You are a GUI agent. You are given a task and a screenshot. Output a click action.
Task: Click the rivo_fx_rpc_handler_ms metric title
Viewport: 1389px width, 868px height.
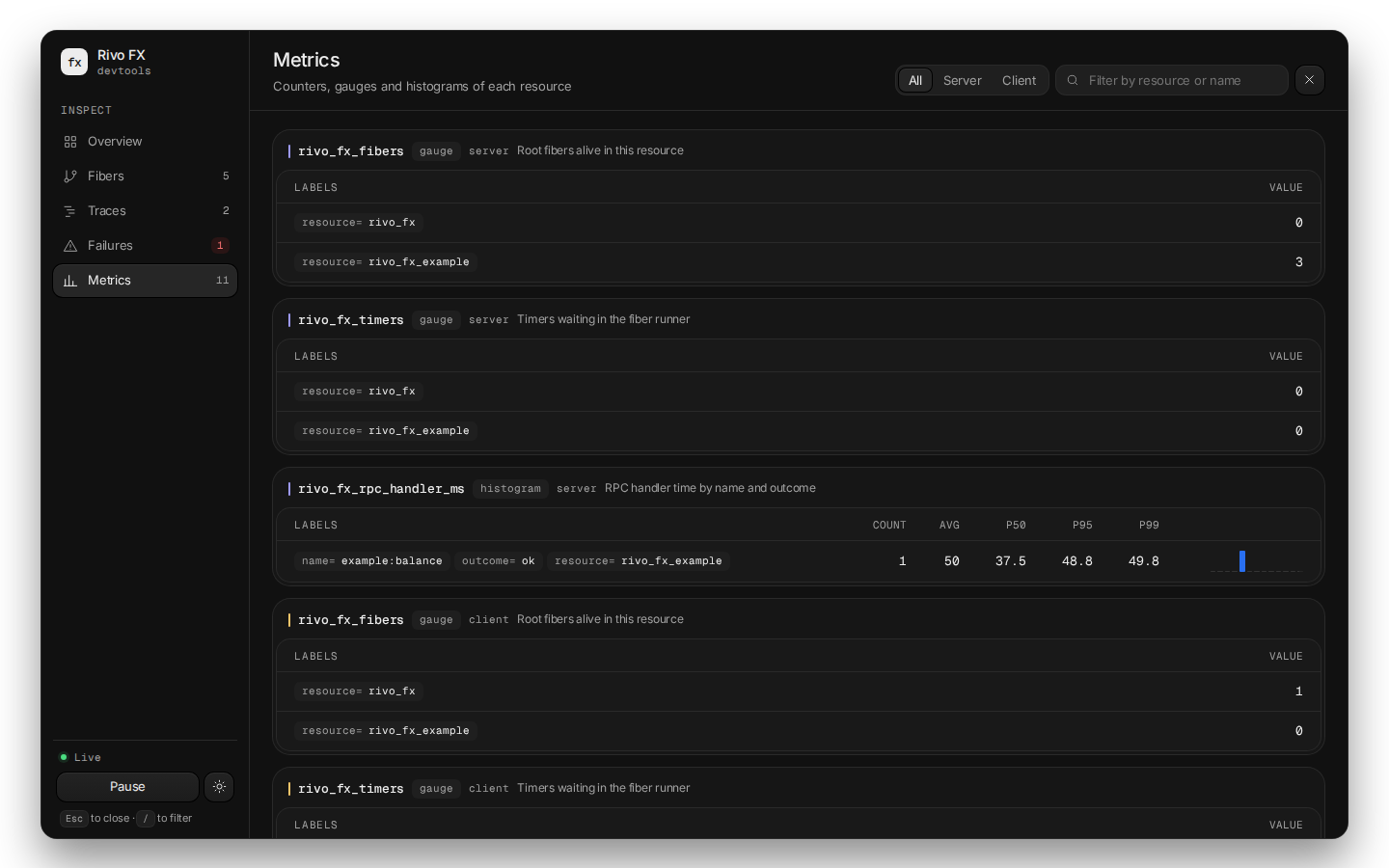click(x=381, y=489)
